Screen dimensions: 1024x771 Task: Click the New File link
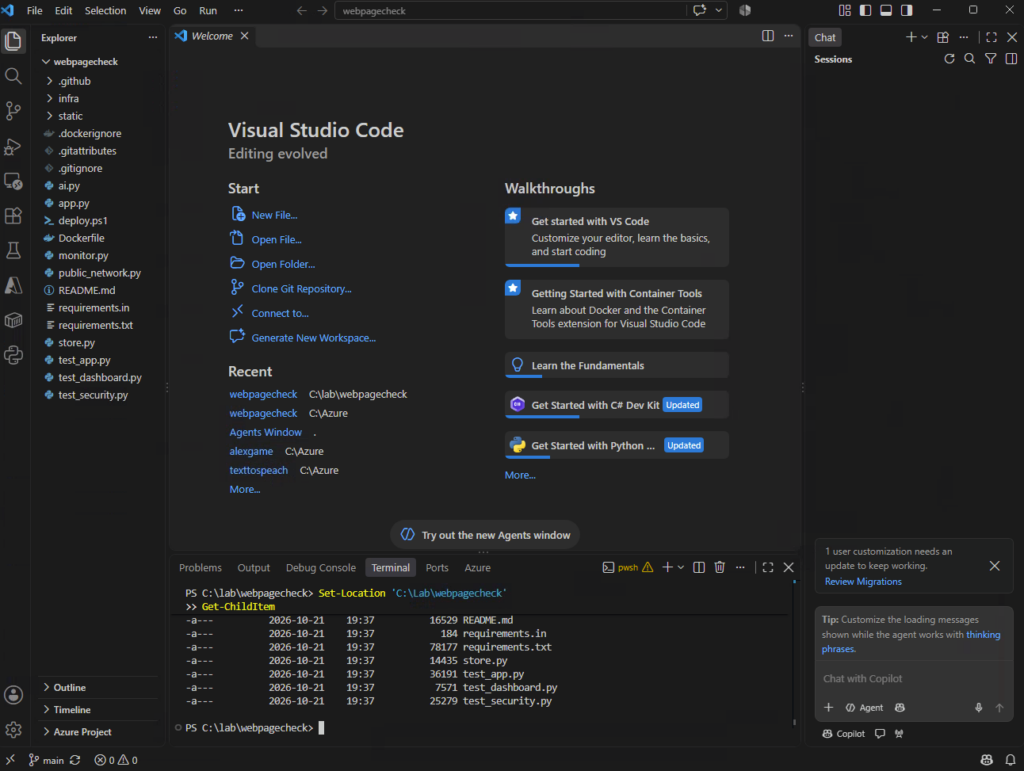[x=274, y=215]
